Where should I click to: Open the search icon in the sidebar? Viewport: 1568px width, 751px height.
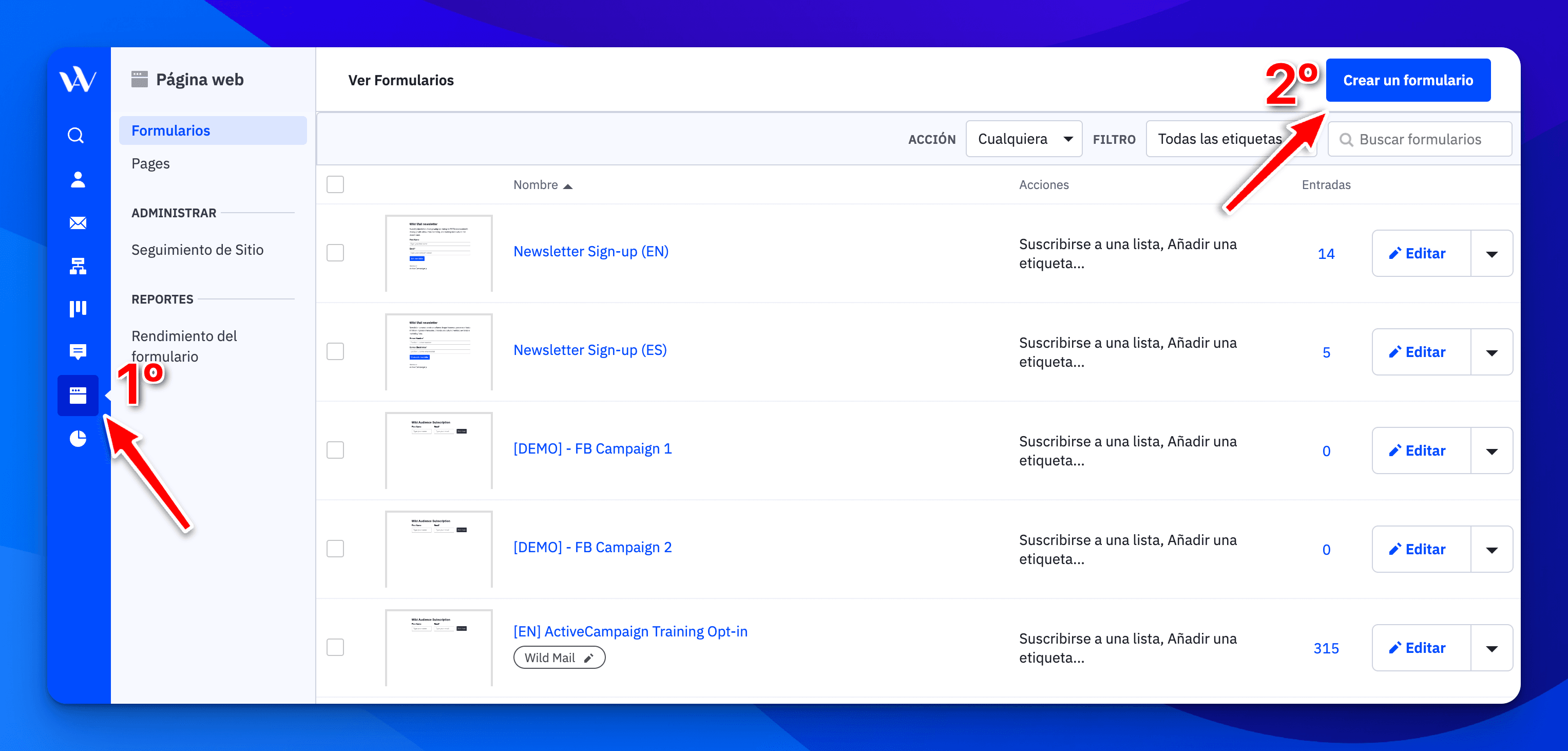click(76, 135)
